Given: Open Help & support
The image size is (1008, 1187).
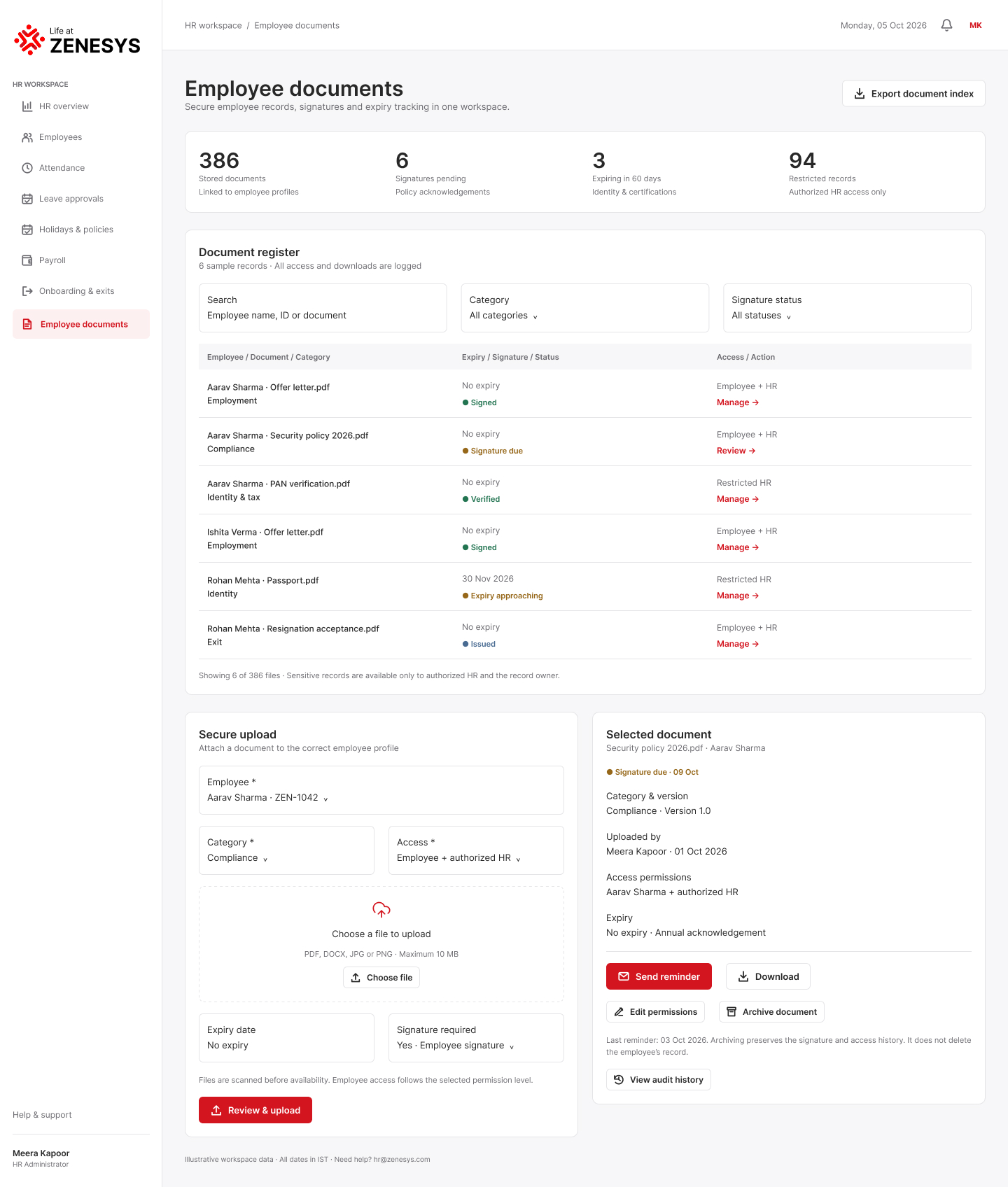Looking at the screenshot, I should coord(42,1115).
